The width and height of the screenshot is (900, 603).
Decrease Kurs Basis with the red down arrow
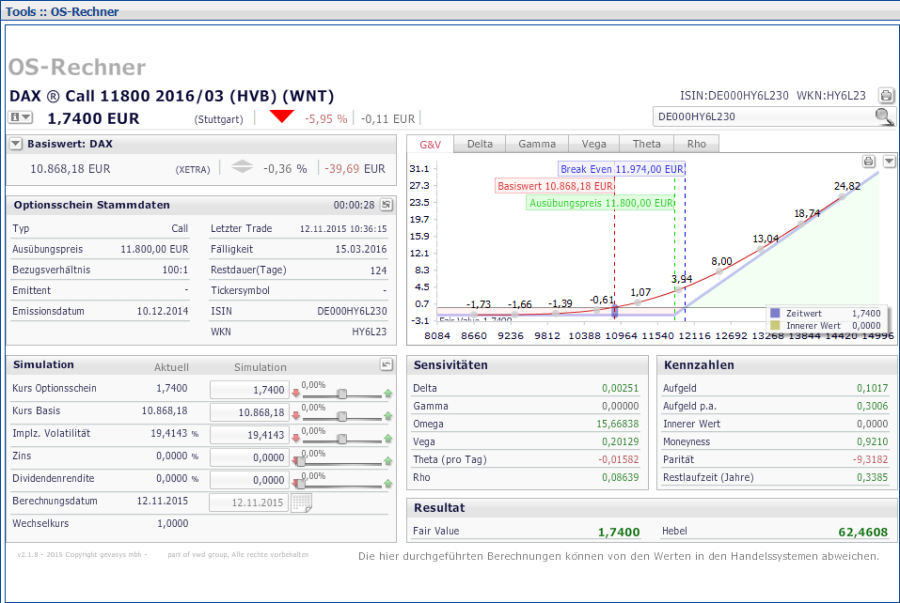[x=297, y=416]
